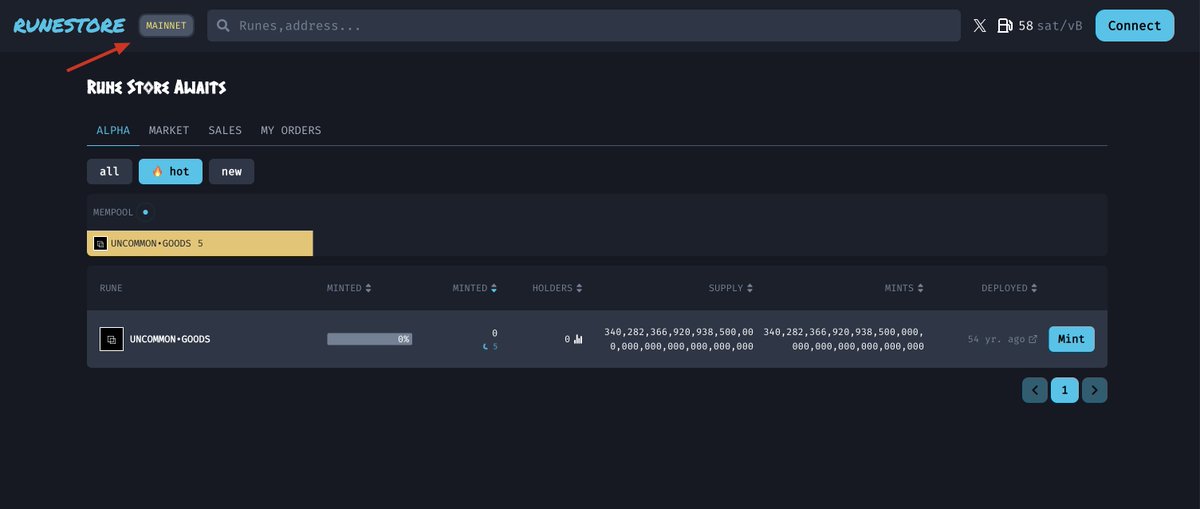Sort by the first MINTED column
The width and height of the screenshot is (1200, 509).
(x=349, y=288)
